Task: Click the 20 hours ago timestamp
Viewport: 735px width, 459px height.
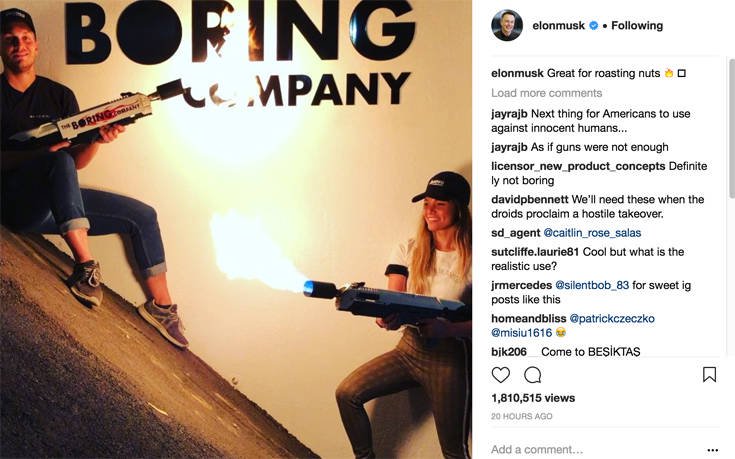Action: (522, 416)
